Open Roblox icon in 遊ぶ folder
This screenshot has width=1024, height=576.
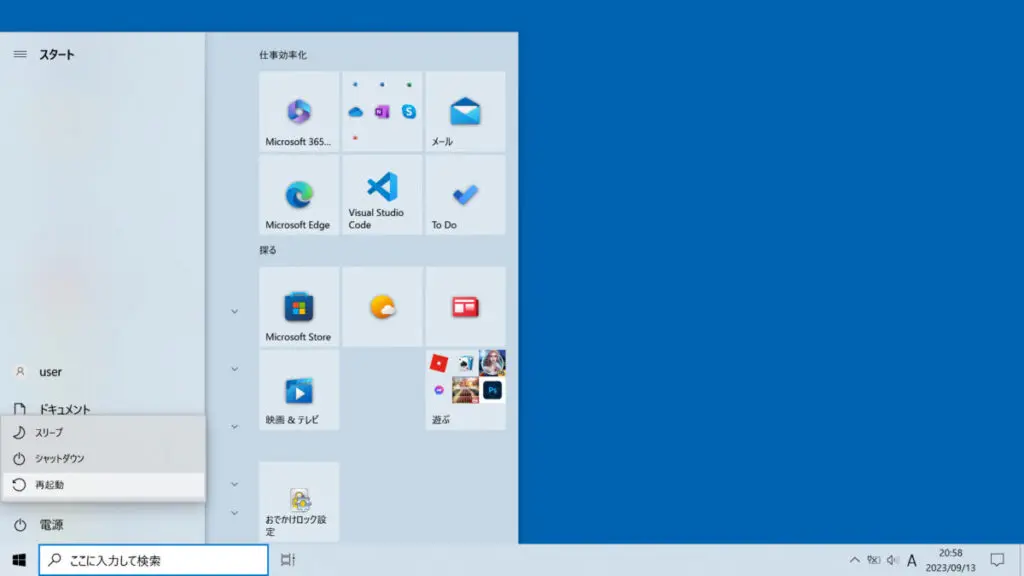click(439, 363)
